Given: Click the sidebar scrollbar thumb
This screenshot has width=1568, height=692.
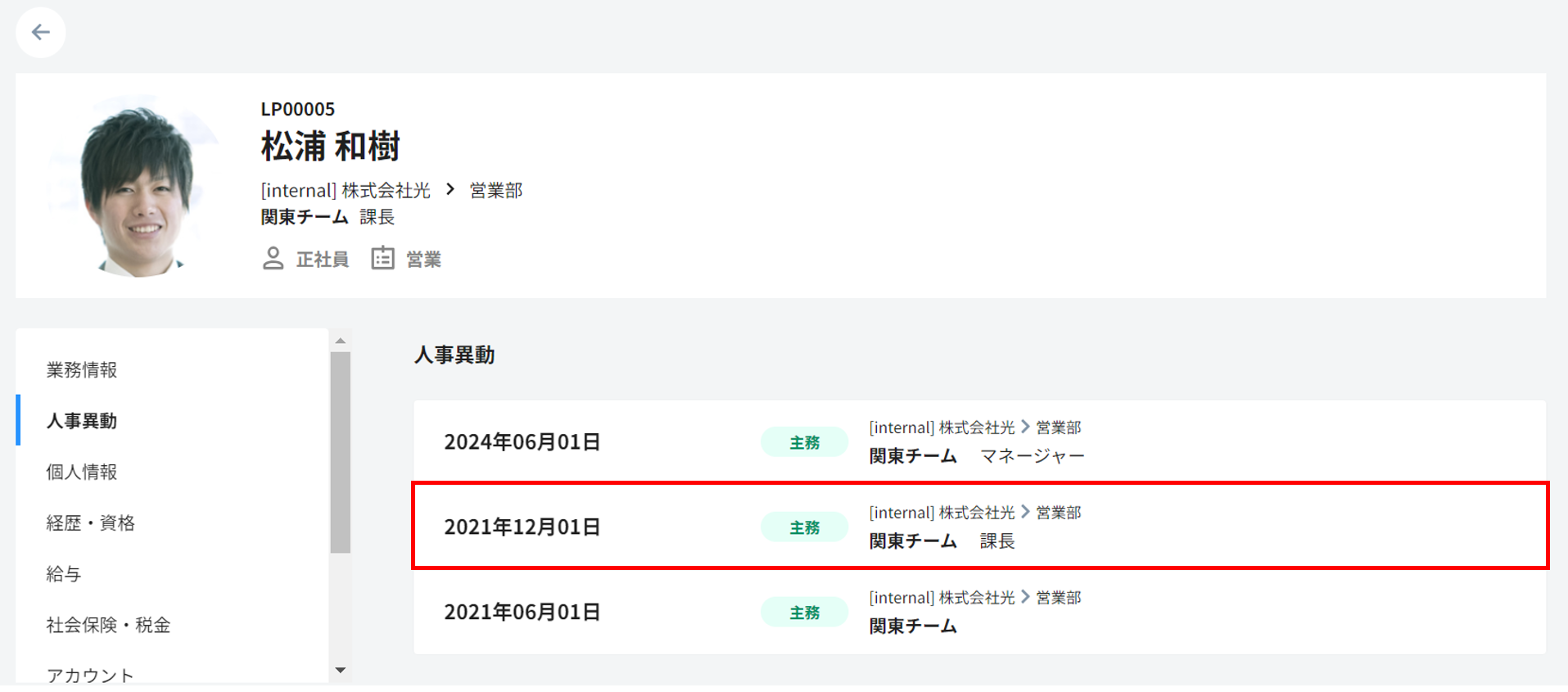Looking at the screenshot, I should tap(341, 452).
